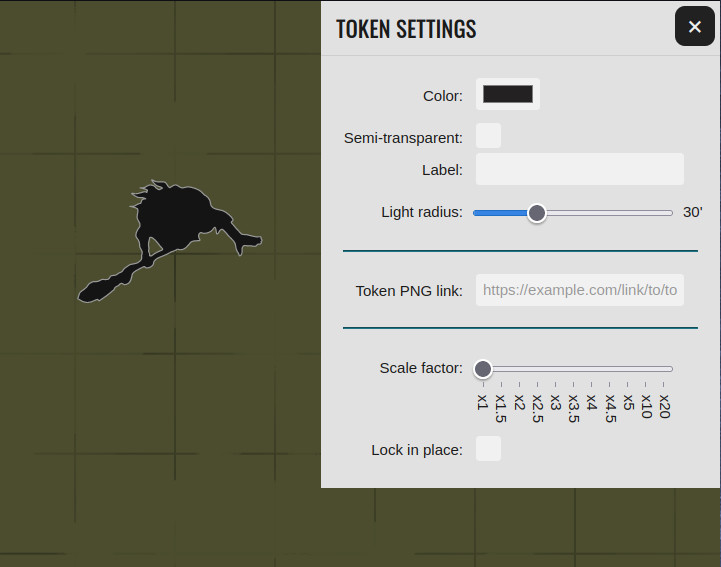The width and height of the screenshot is (721, 567).
Task: Click the Light radius slider handle
Action: pos(537,213)
